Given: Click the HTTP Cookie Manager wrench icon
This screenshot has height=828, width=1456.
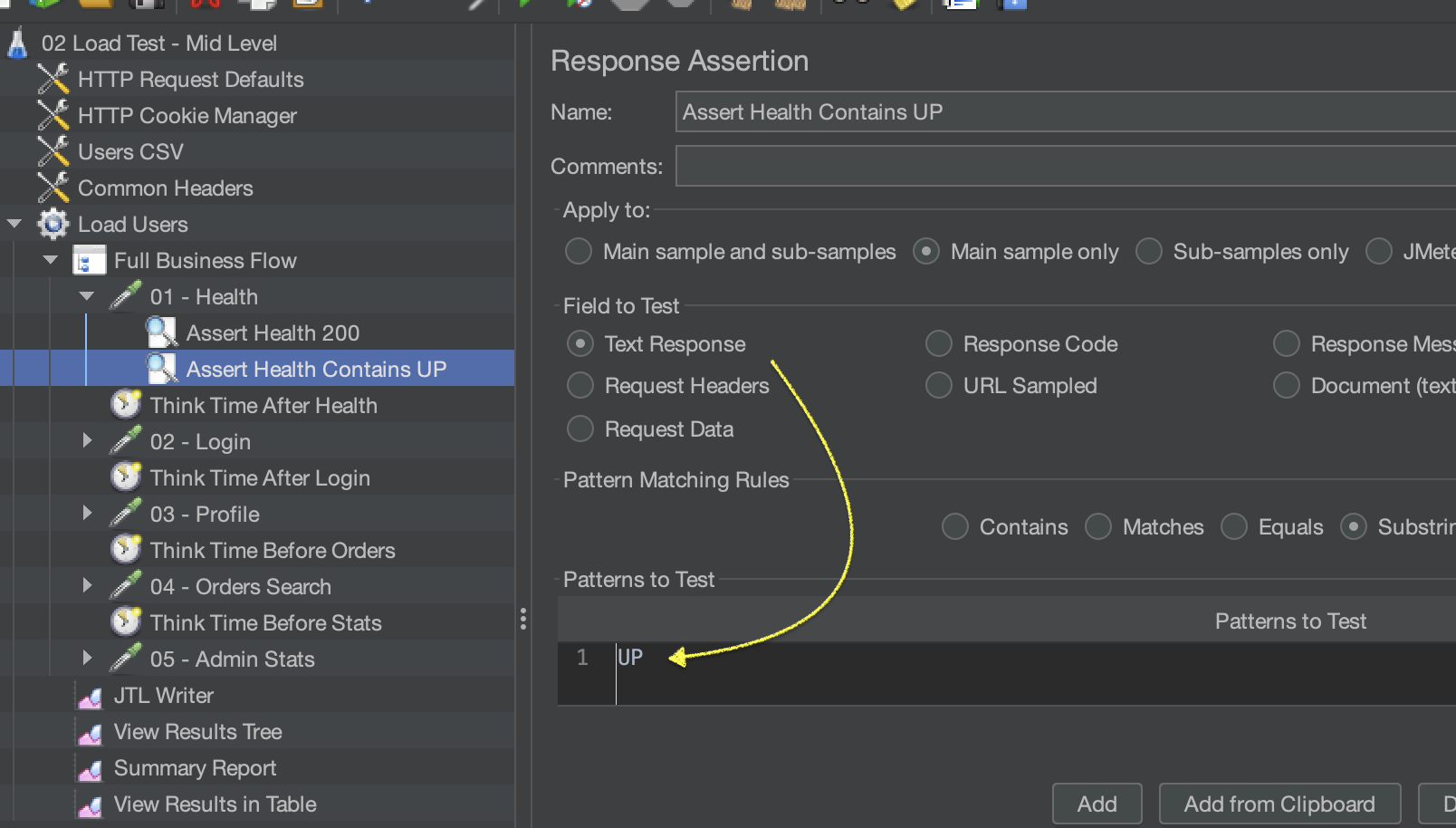Looking at the screenshot, I should click(x=53, y=116).
